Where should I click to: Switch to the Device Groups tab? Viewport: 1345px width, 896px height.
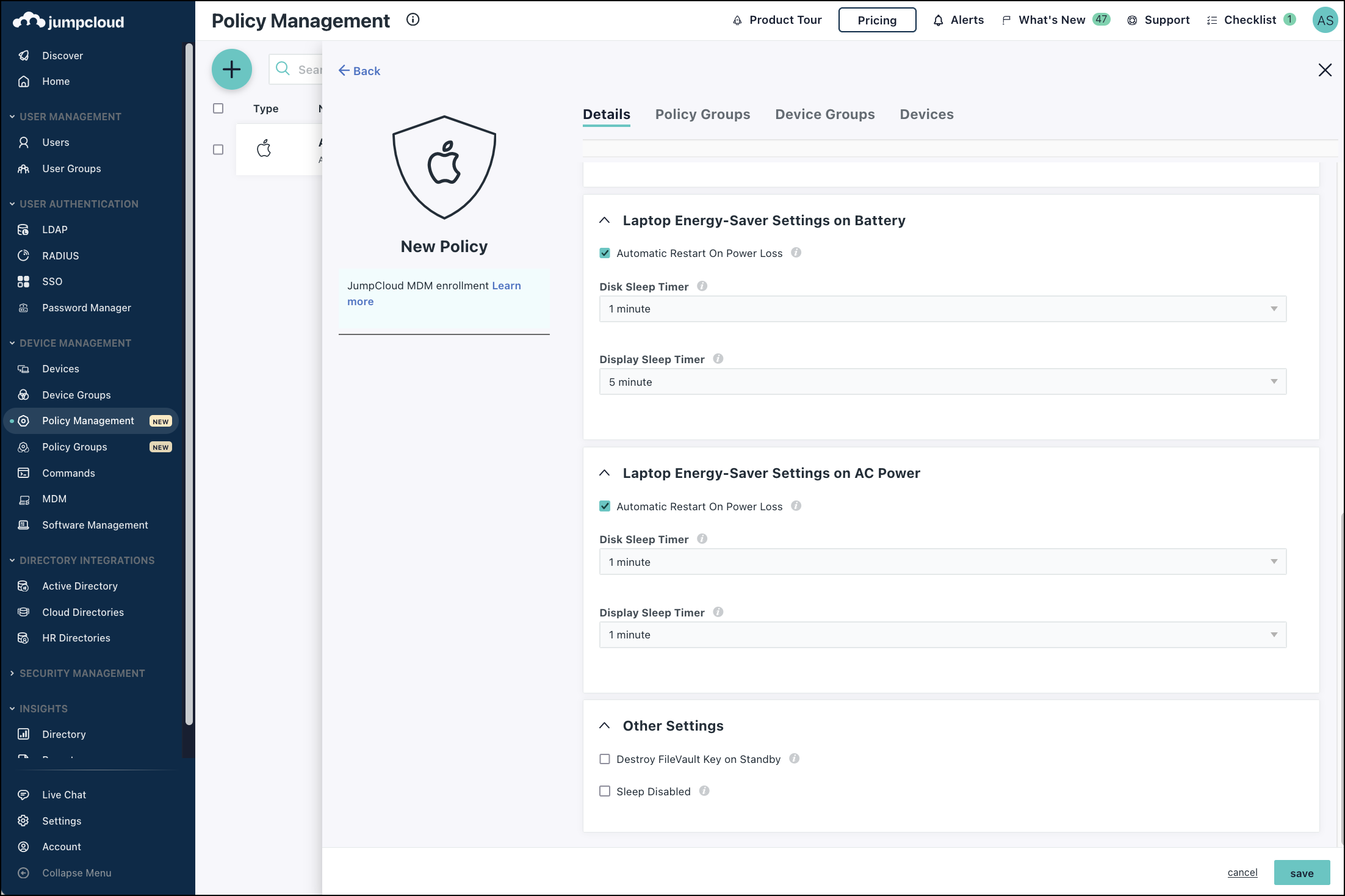point(824,114)
